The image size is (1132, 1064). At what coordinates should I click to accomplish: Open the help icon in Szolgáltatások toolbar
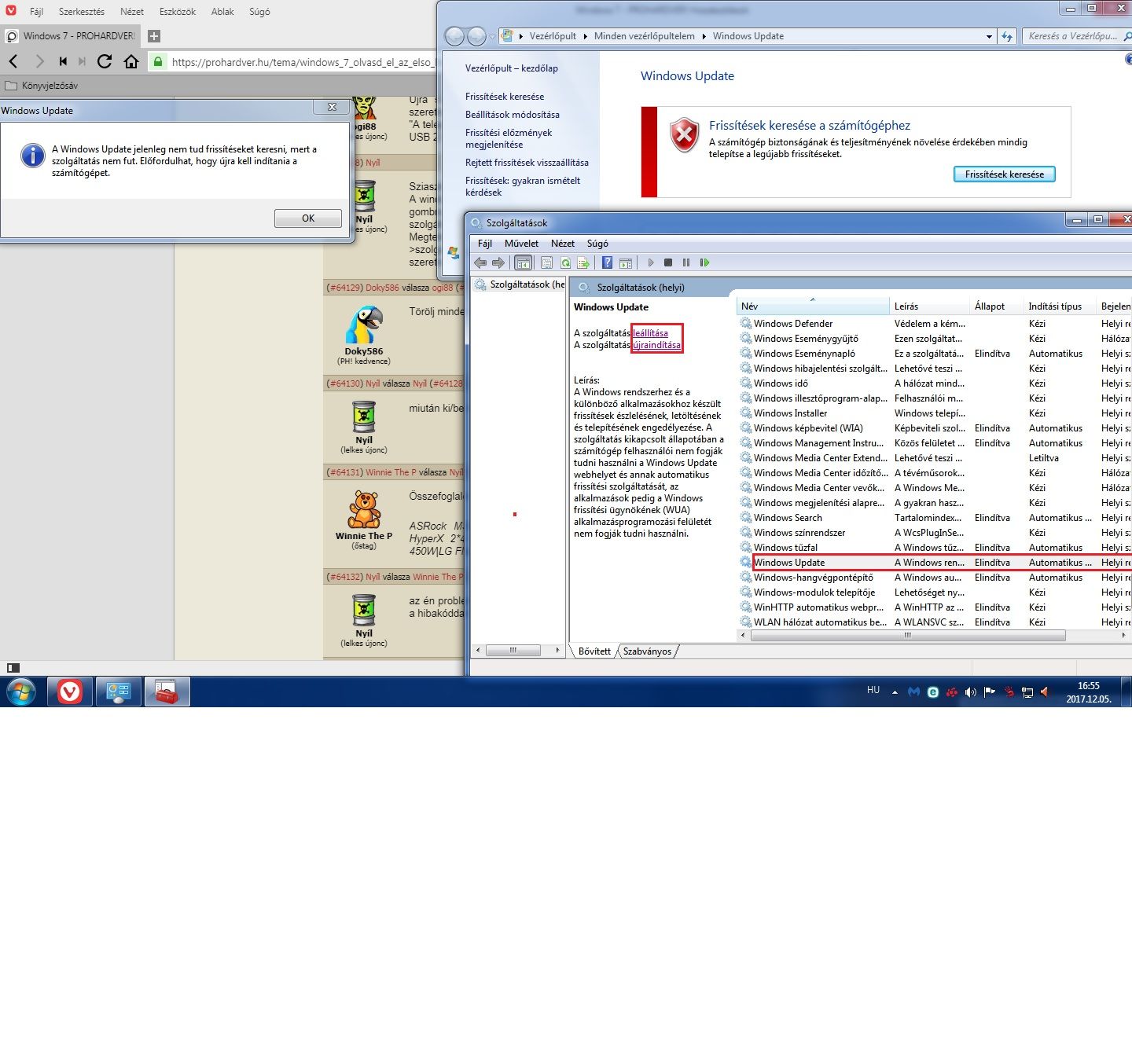point(607,262)
